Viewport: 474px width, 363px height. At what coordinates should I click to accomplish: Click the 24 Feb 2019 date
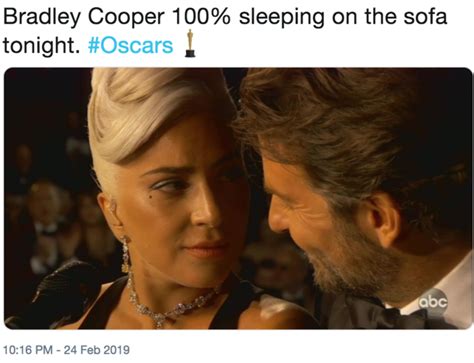pos(96,350)
